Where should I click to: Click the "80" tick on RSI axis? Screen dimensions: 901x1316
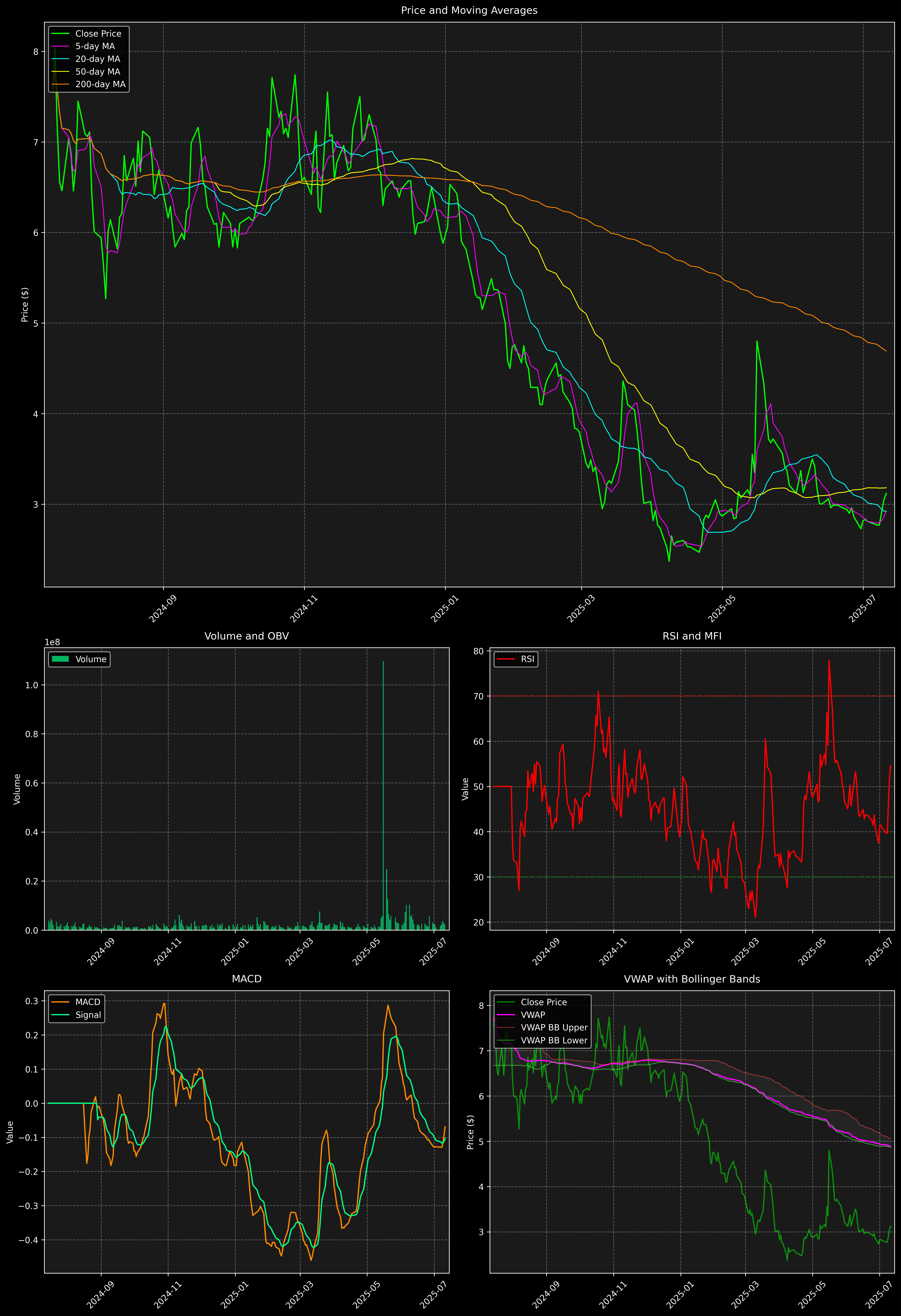(x=479, y=651)
